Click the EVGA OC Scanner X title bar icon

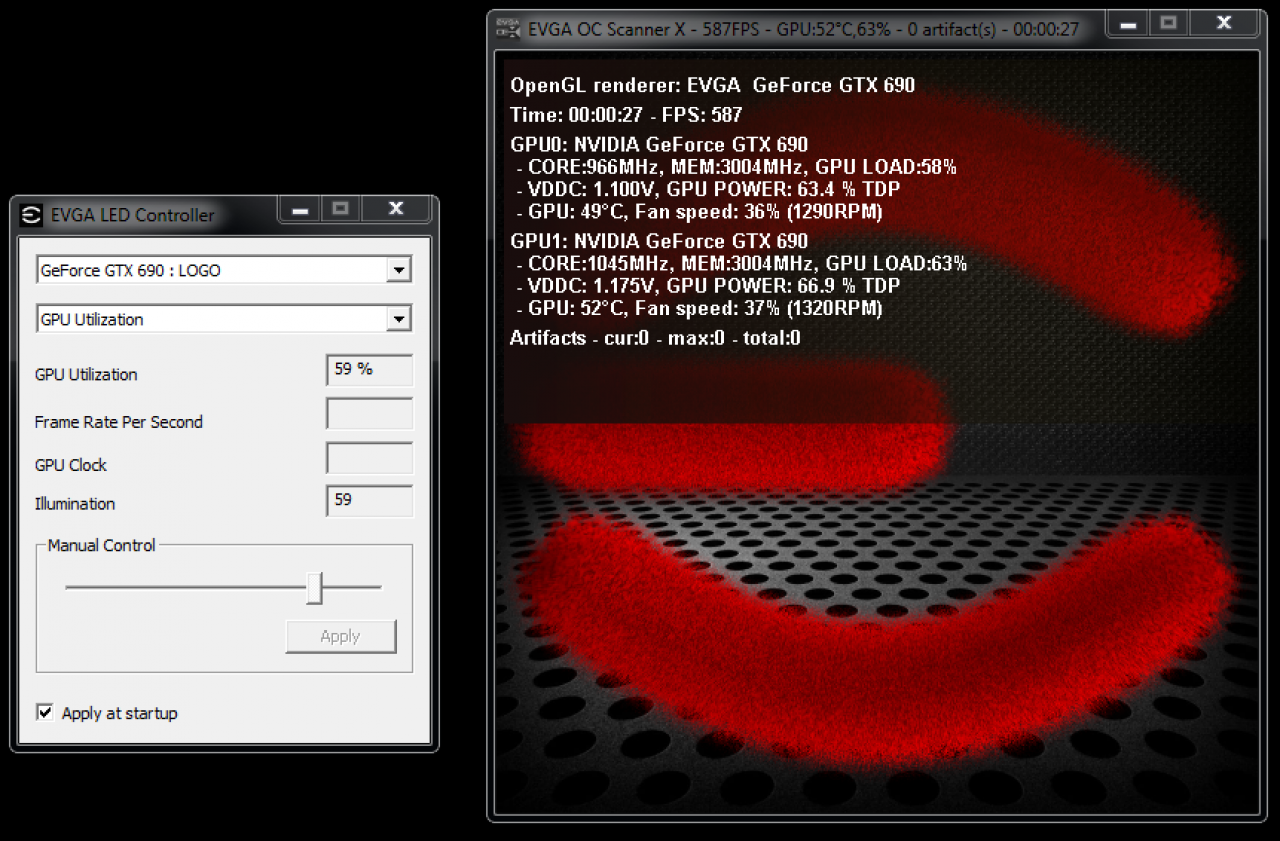[507, 28]
